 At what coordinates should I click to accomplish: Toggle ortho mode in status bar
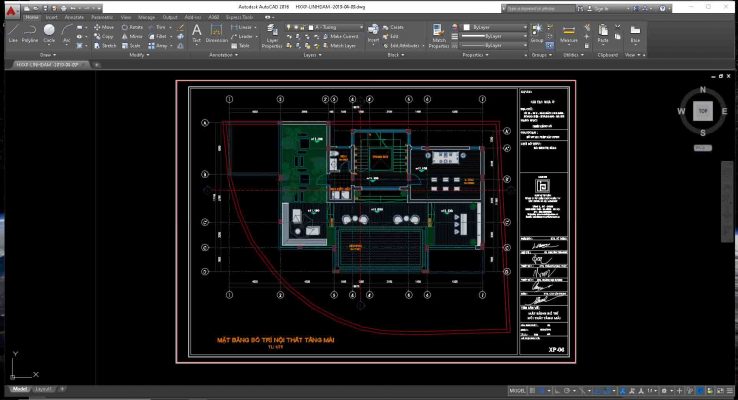point(557,391)
